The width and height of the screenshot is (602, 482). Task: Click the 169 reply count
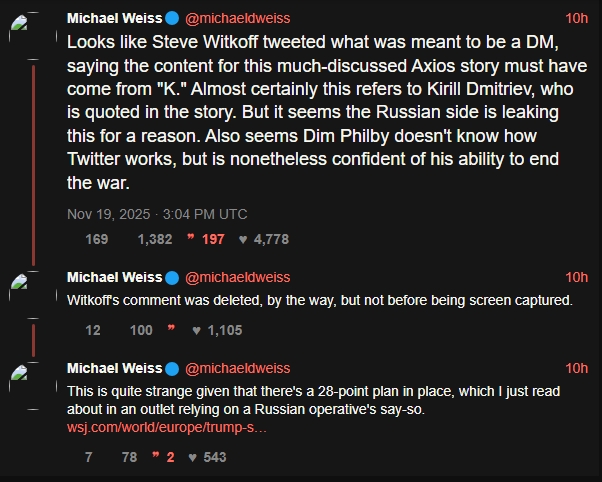click(97, 239)
